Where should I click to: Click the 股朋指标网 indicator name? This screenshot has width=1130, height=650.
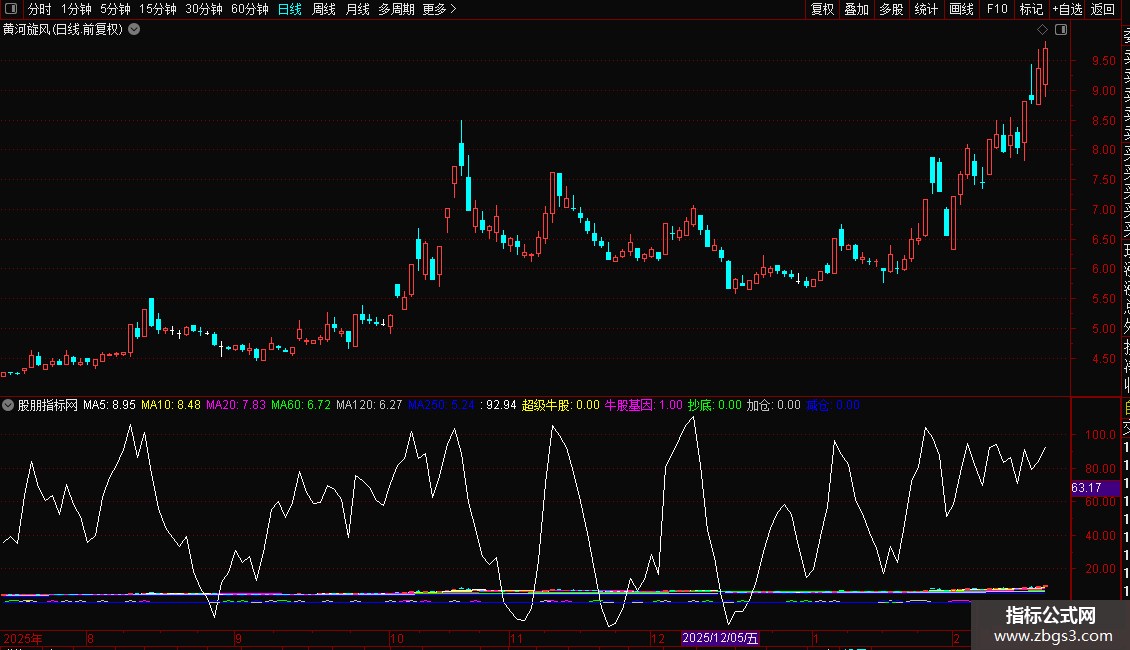tap(48, 405)
